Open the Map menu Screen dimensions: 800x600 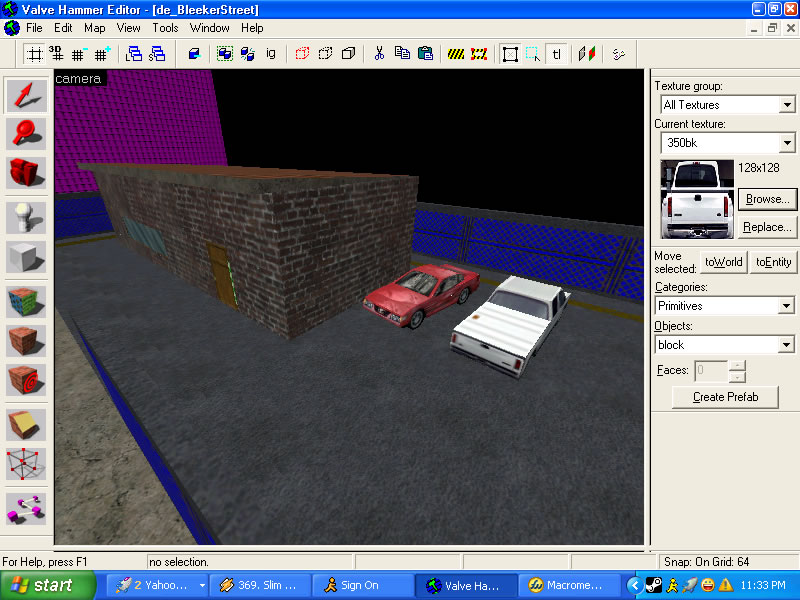(x=94, y=28)
